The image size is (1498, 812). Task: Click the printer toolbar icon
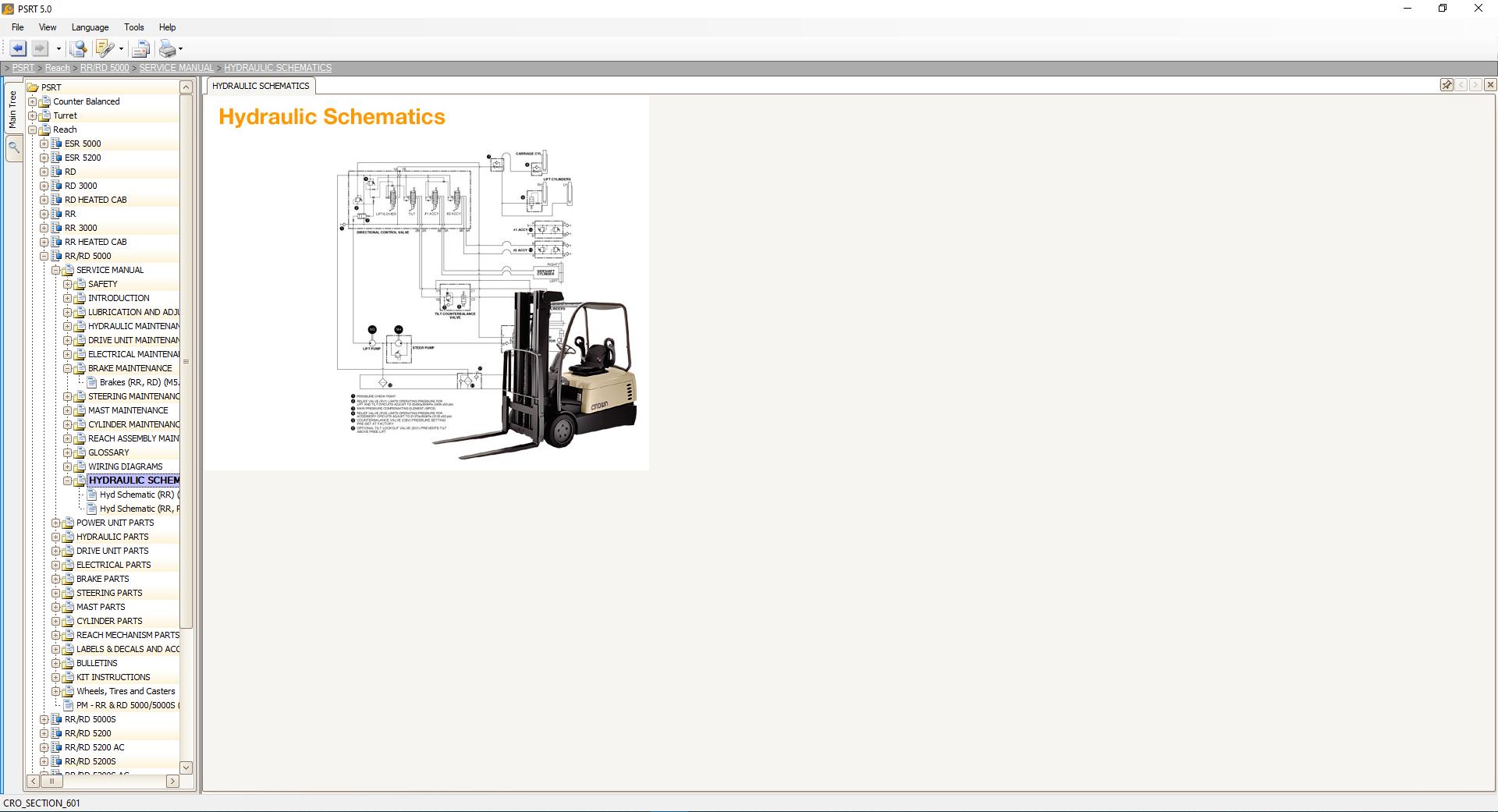[x=167, y=48]
